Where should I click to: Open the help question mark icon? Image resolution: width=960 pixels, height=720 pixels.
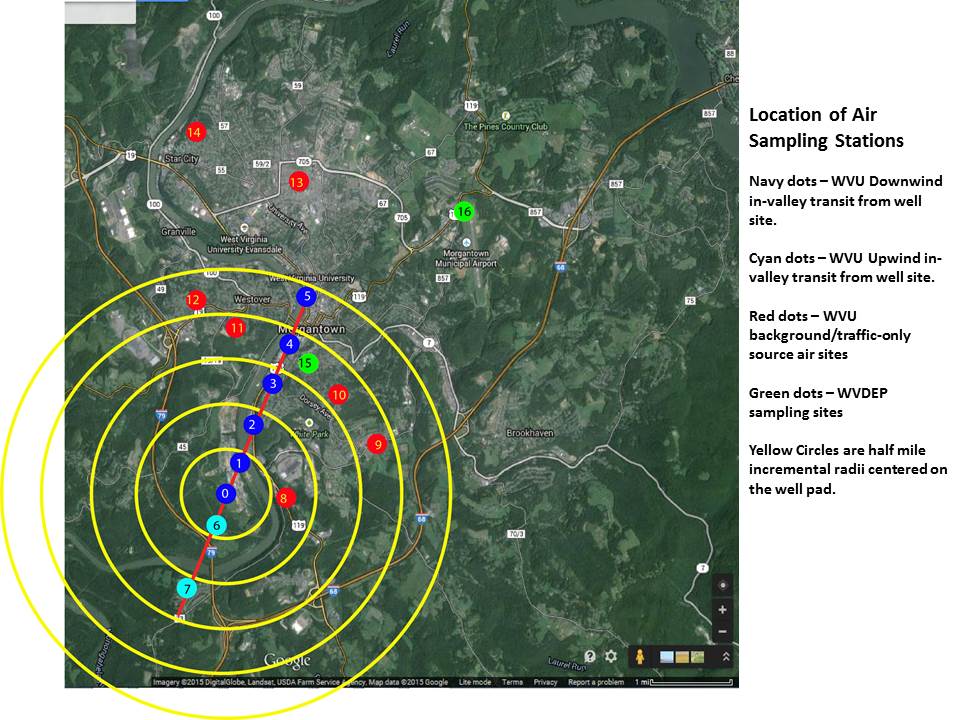[x=590, y=656]
